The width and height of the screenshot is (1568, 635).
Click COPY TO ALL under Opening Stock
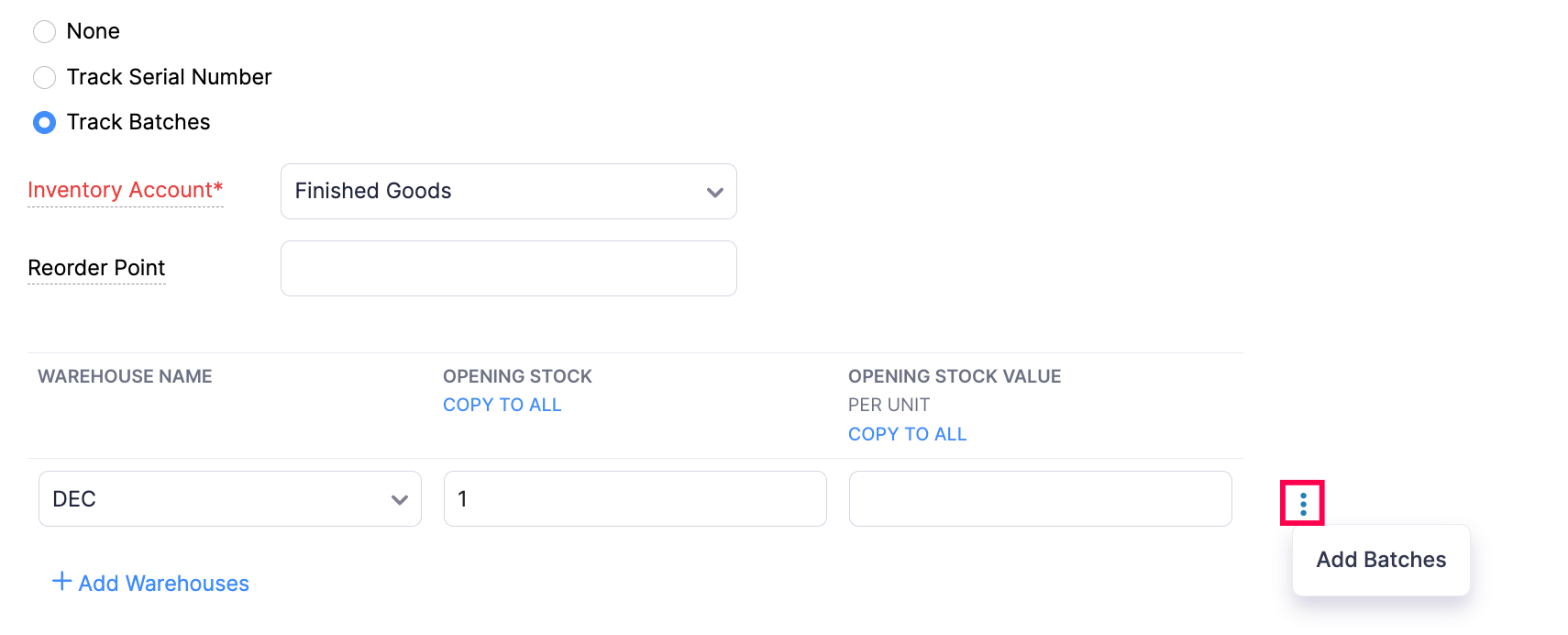pos(502,404)
